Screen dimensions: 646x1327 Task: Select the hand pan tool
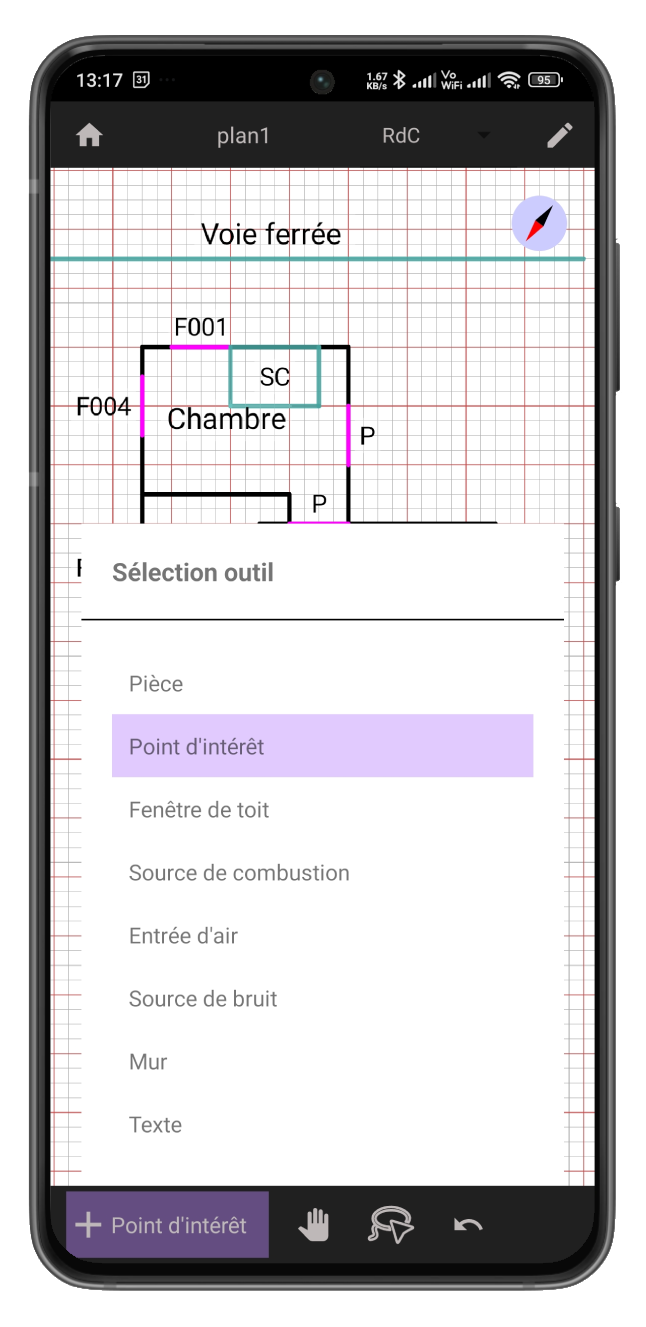point(314,1225)
